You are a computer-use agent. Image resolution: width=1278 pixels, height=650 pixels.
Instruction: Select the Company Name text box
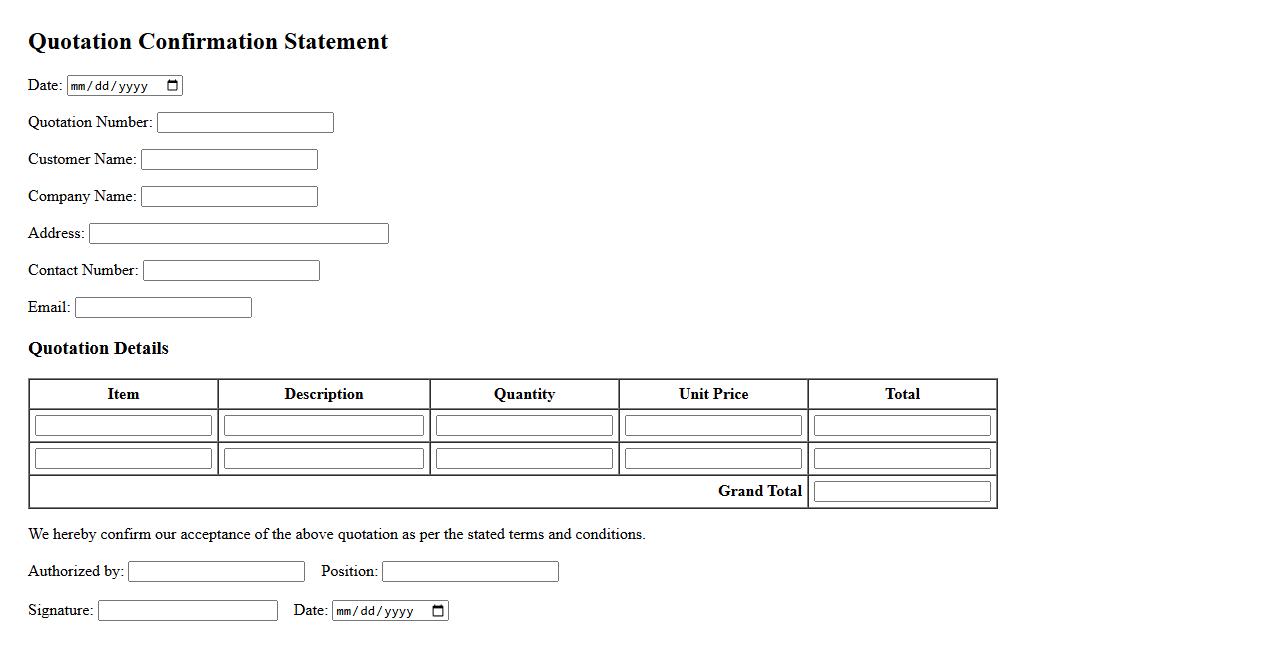tap(229, 197)
